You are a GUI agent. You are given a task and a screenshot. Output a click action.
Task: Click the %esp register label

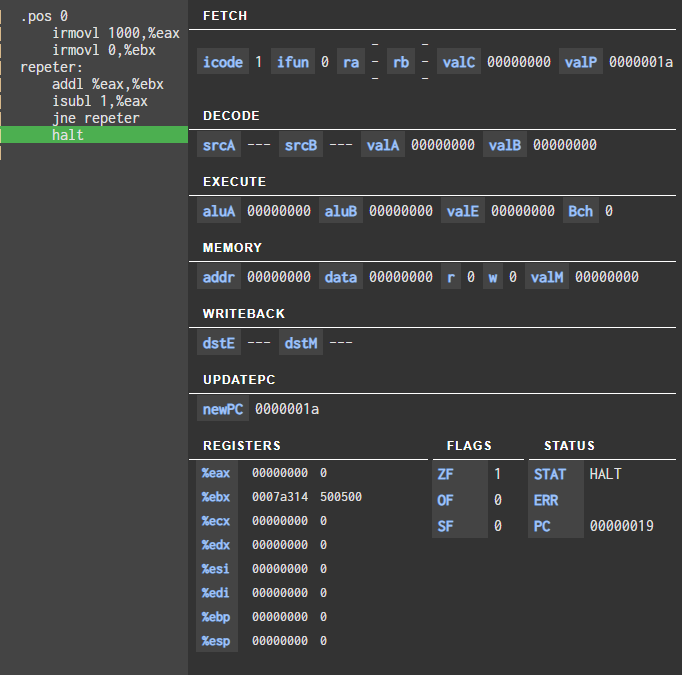[x=215, y=641]
